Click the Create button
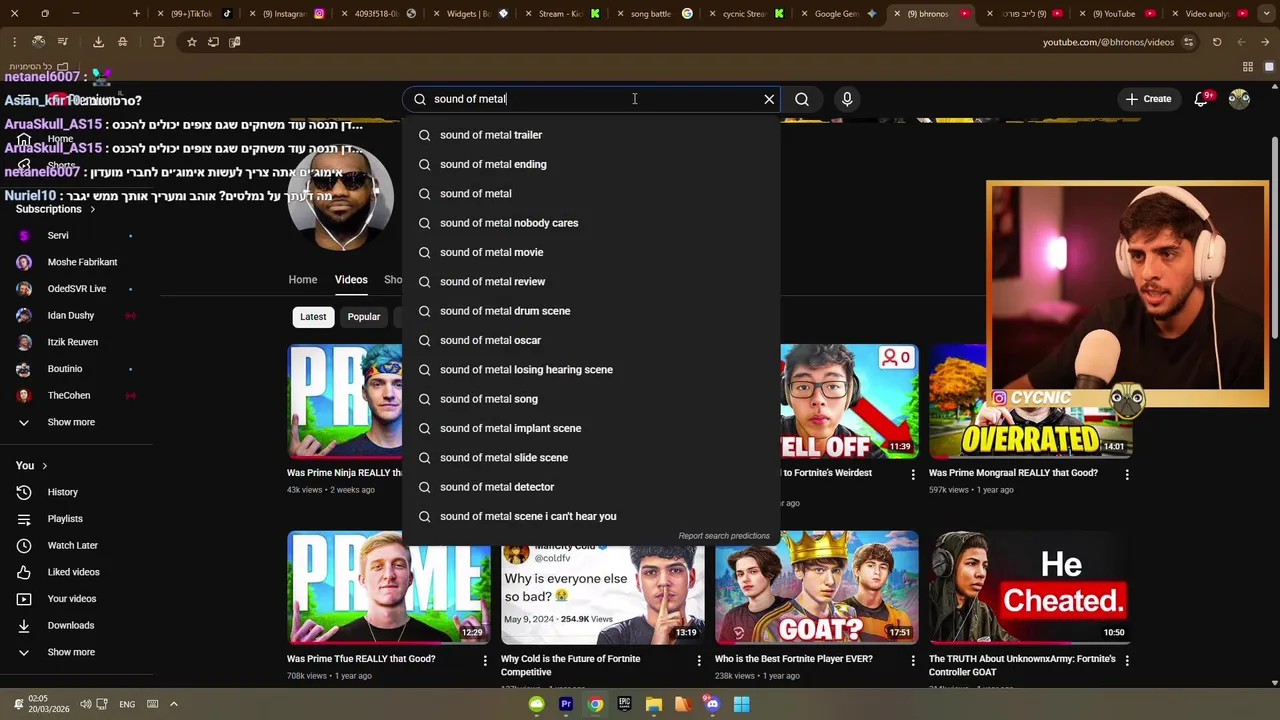The image size is (1280, 720). (1148, 99)
